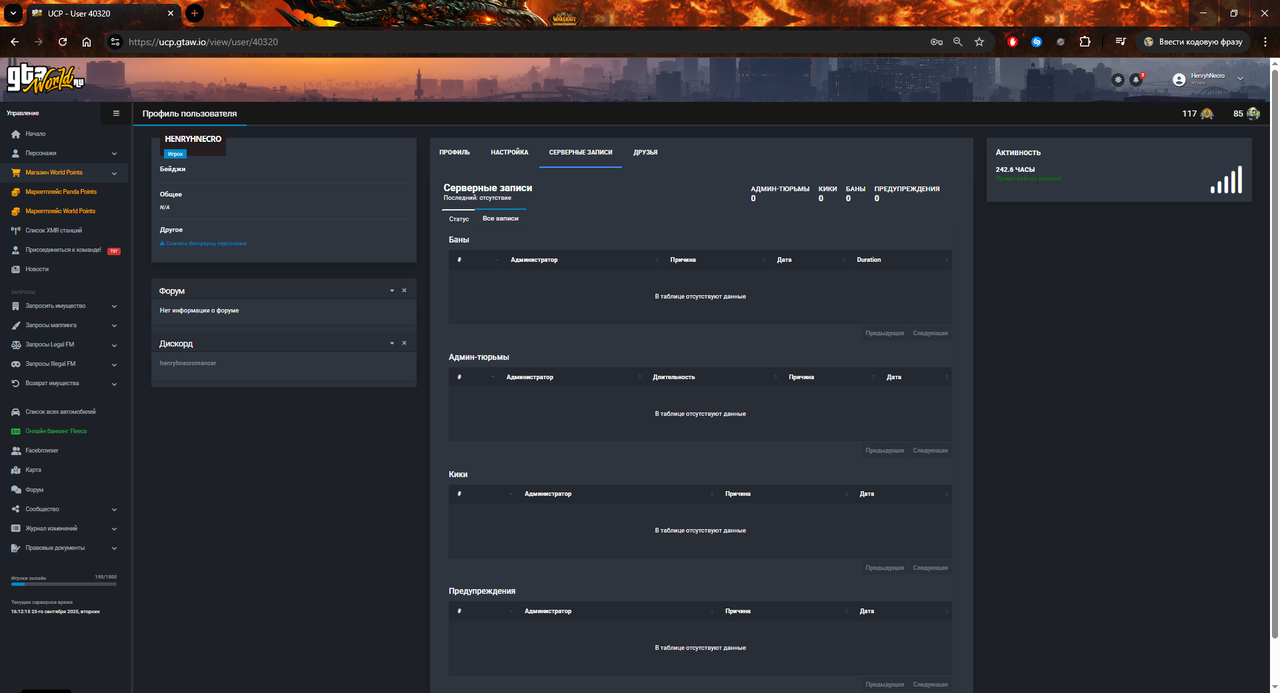This screenshot has height=693, width=1280.
Task: Expand the Персонажи sidebar submenu
Action: coord(114,154)
